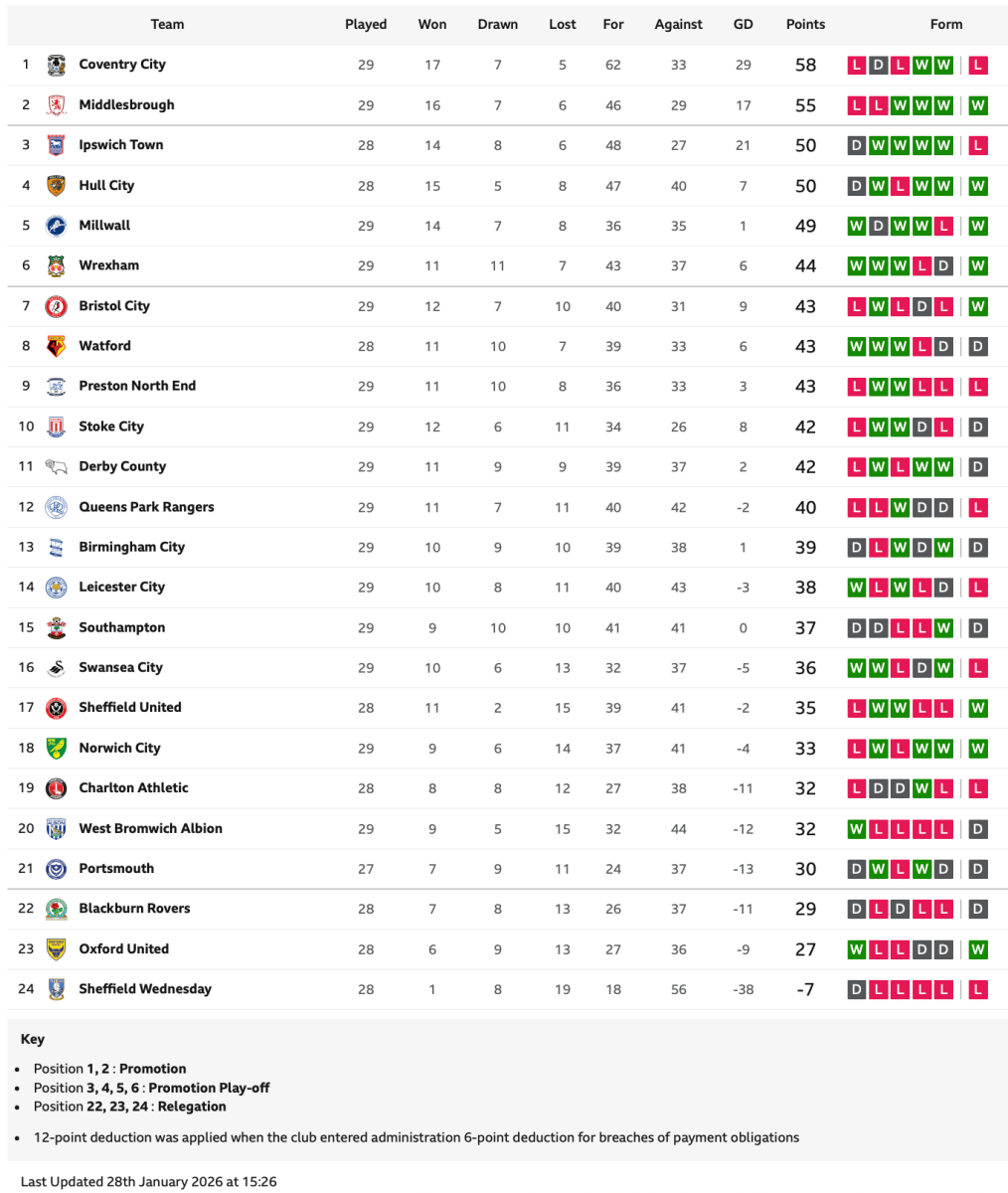Open West Bromwich Albion team page
Image resolution: width=1008 pixels, height=1193 pixels.
point(150,828)
